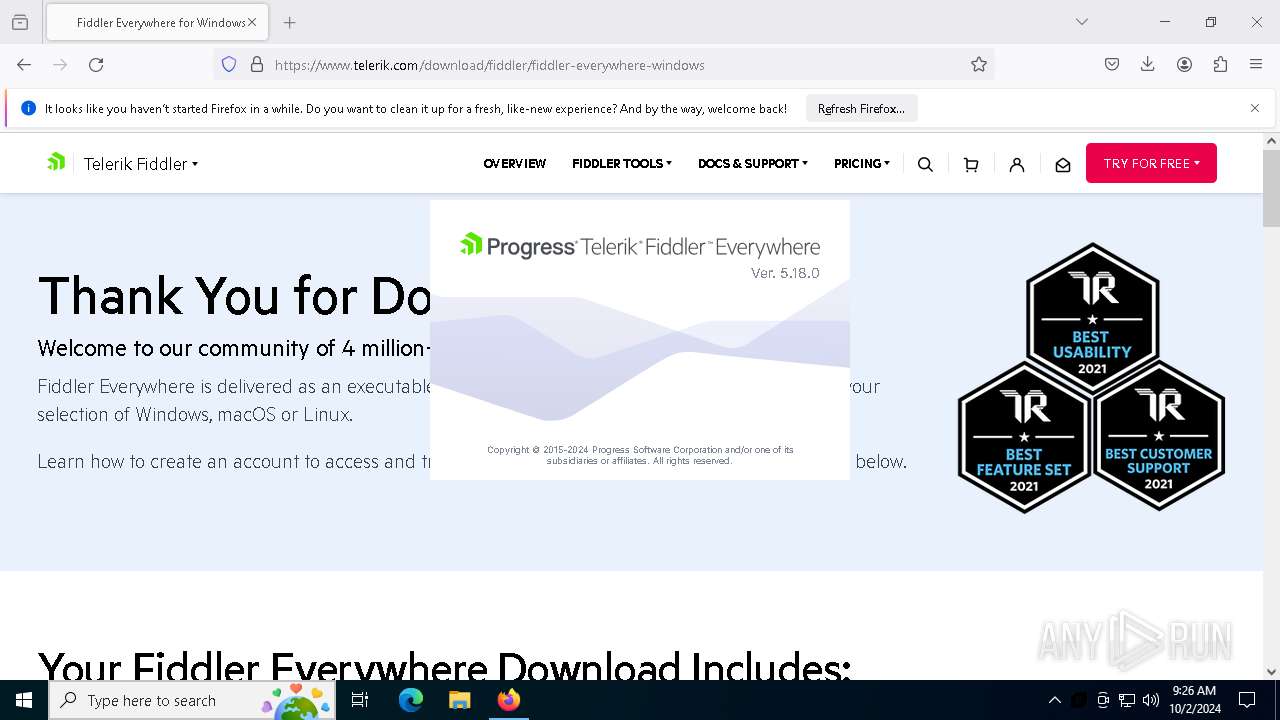Click the Windows taskbar search box
Image resolution: width=1280 pixels, height=720 pixels.
point(193,700)
